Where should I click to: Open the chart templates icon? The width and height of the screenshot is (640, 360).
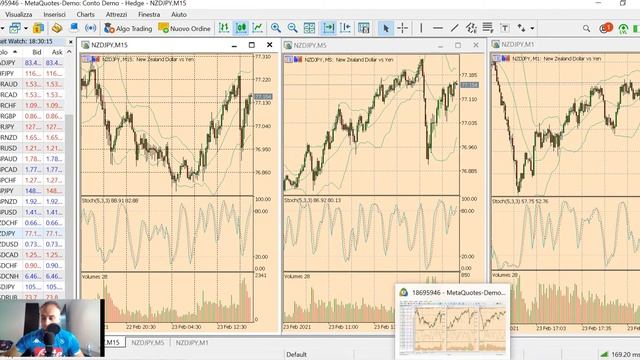coord(363,28)
